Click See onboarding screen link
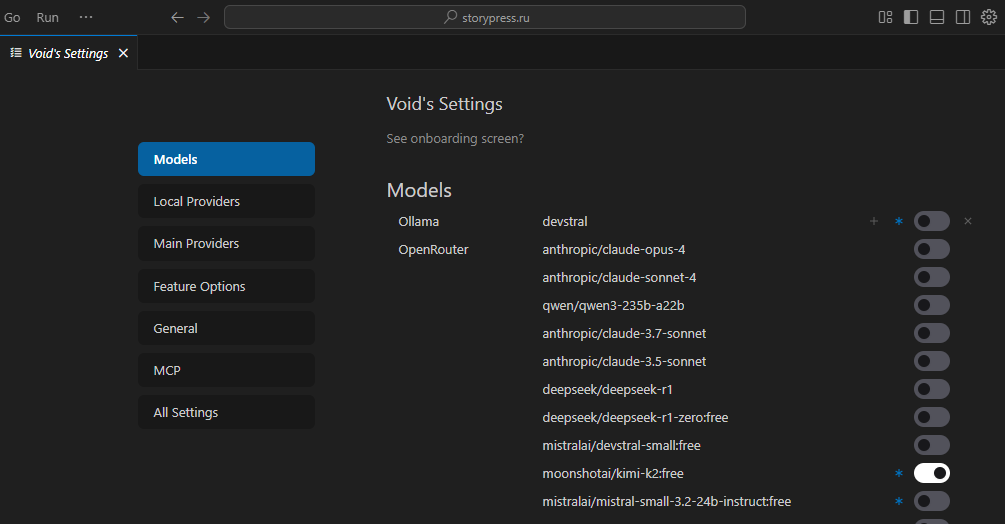 coord(455,138)
